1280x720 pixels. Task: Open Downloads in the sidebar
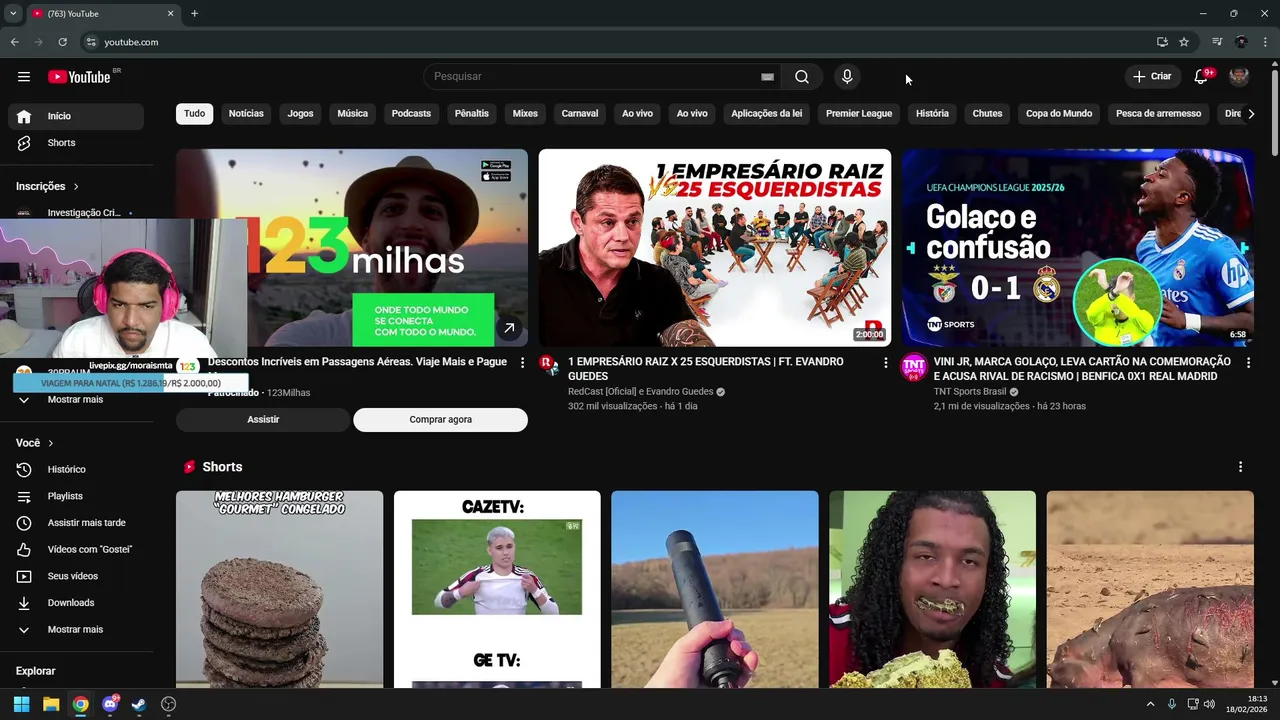click(76, 603)
